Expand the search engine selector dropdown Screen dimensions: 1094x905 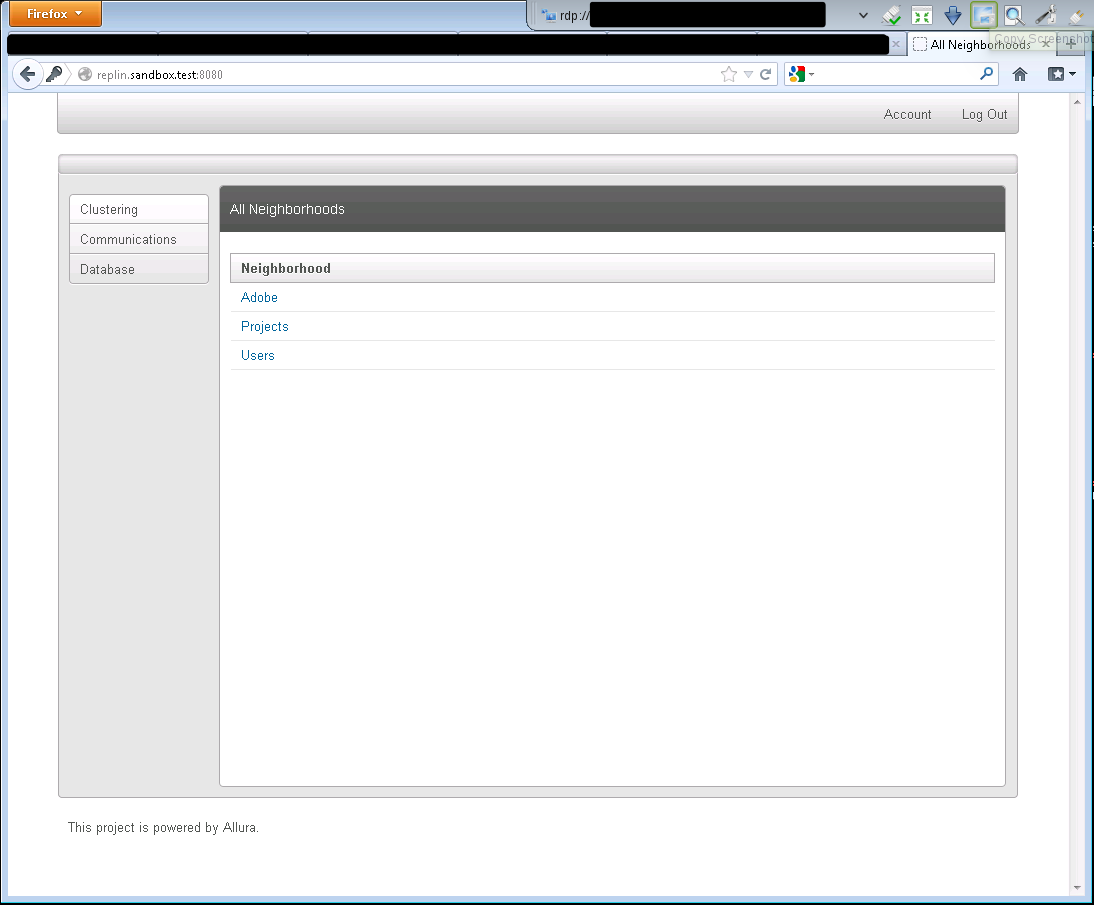(801, 74)
